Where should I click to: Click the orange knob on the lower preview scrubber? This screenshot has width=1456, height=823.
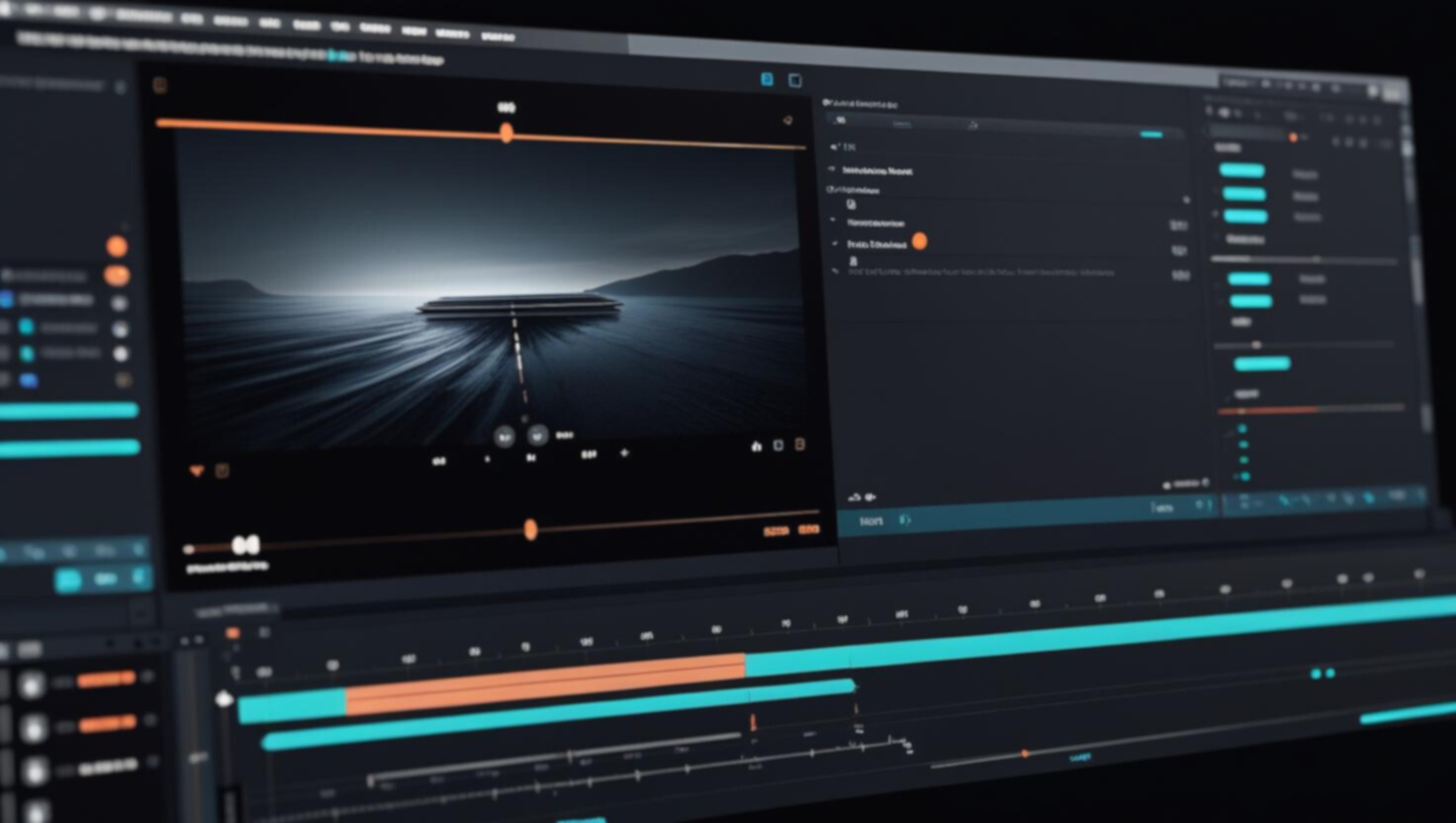pos(530,530)
